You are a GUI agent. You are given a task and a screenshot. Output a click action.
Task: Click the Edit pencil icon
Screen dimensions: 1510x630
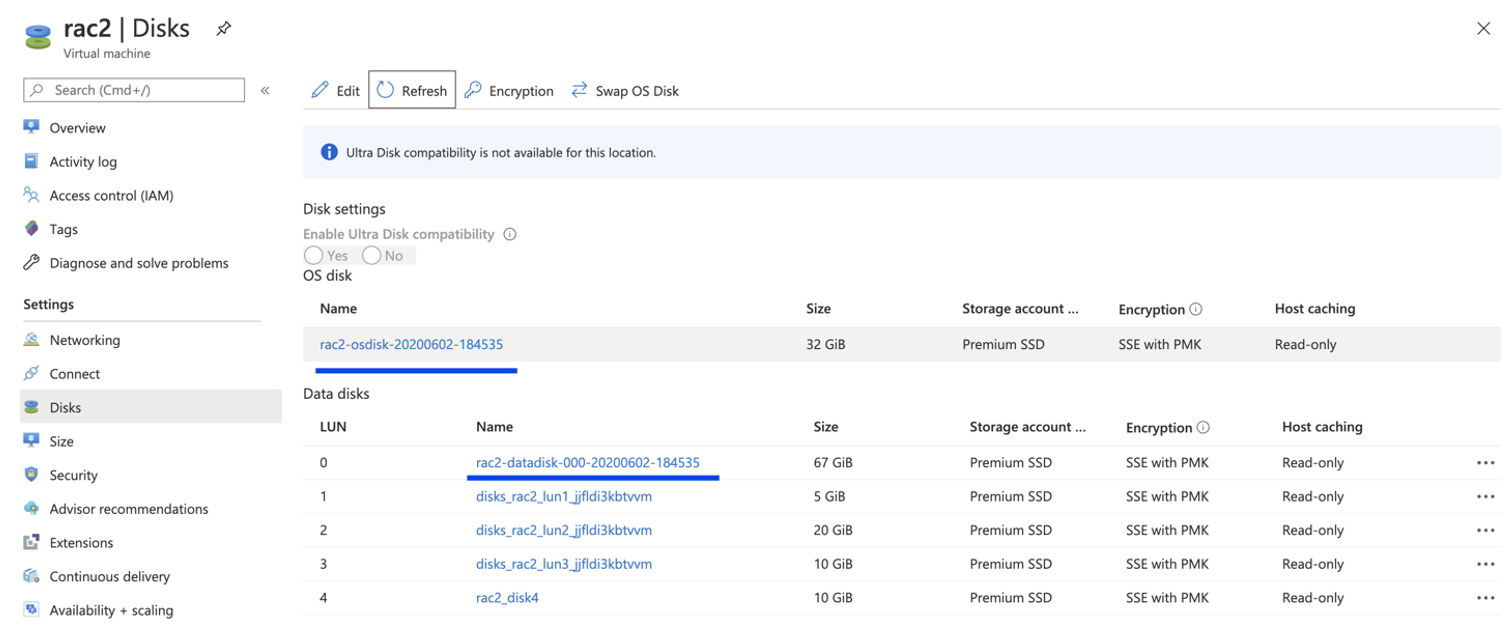pyautogui.click(x=320, y=90)
